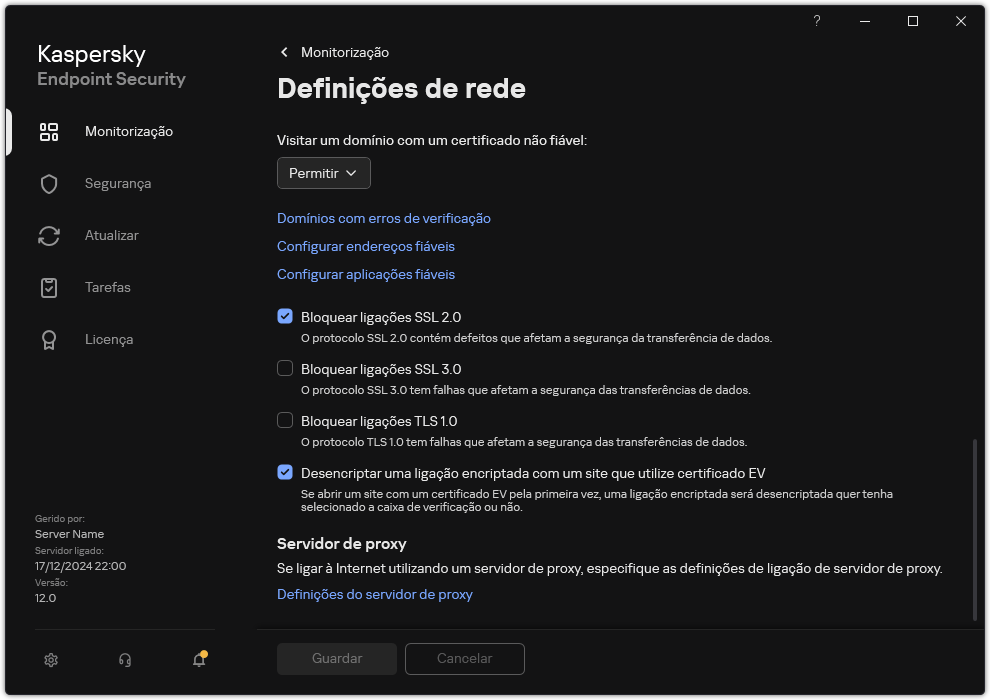Click the Guardar button
Image resolution: width=990 pixels, height=700 pixels.
pyautogui.click(x=336, y=658)
